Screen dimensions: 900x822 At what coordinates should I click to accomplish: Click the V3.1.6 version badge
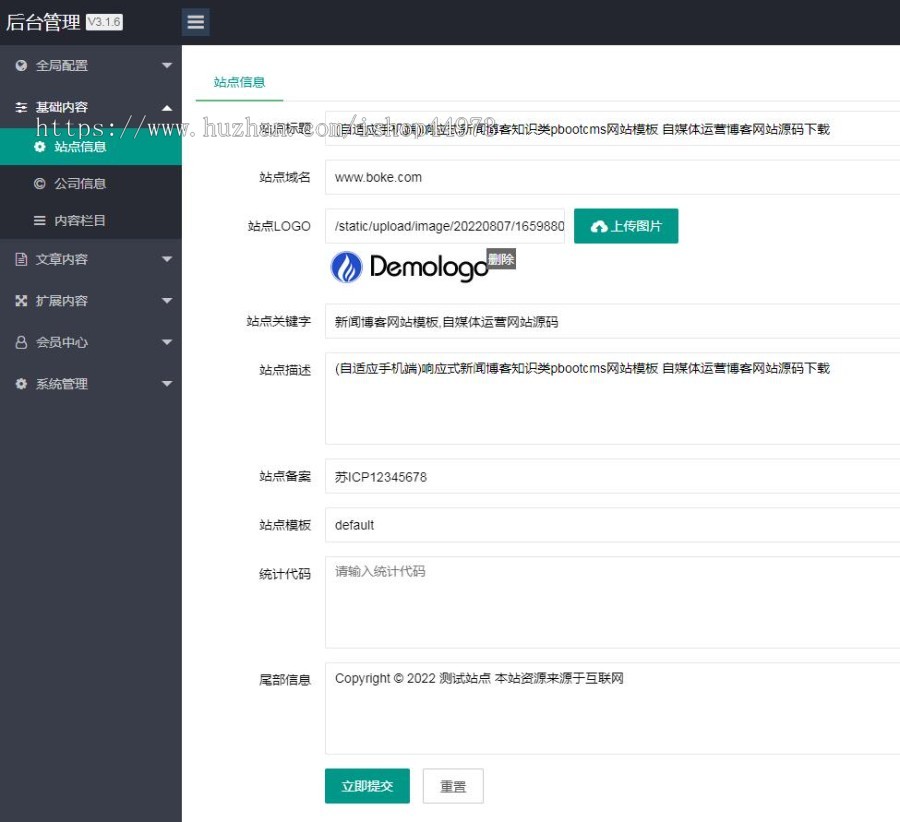104,22
